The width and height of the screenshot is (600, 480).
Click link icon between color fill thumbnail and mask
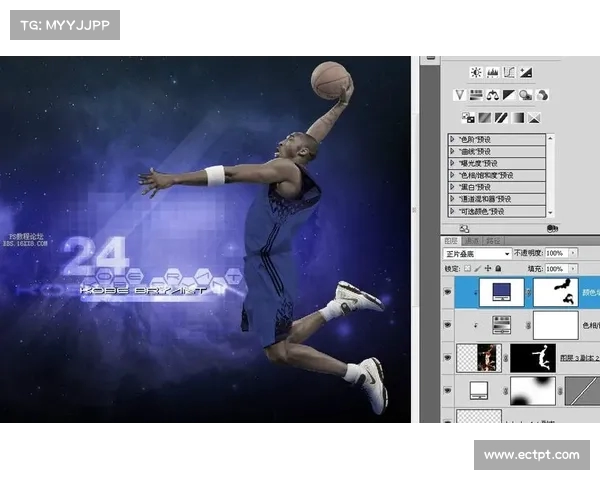click(528, 292)
